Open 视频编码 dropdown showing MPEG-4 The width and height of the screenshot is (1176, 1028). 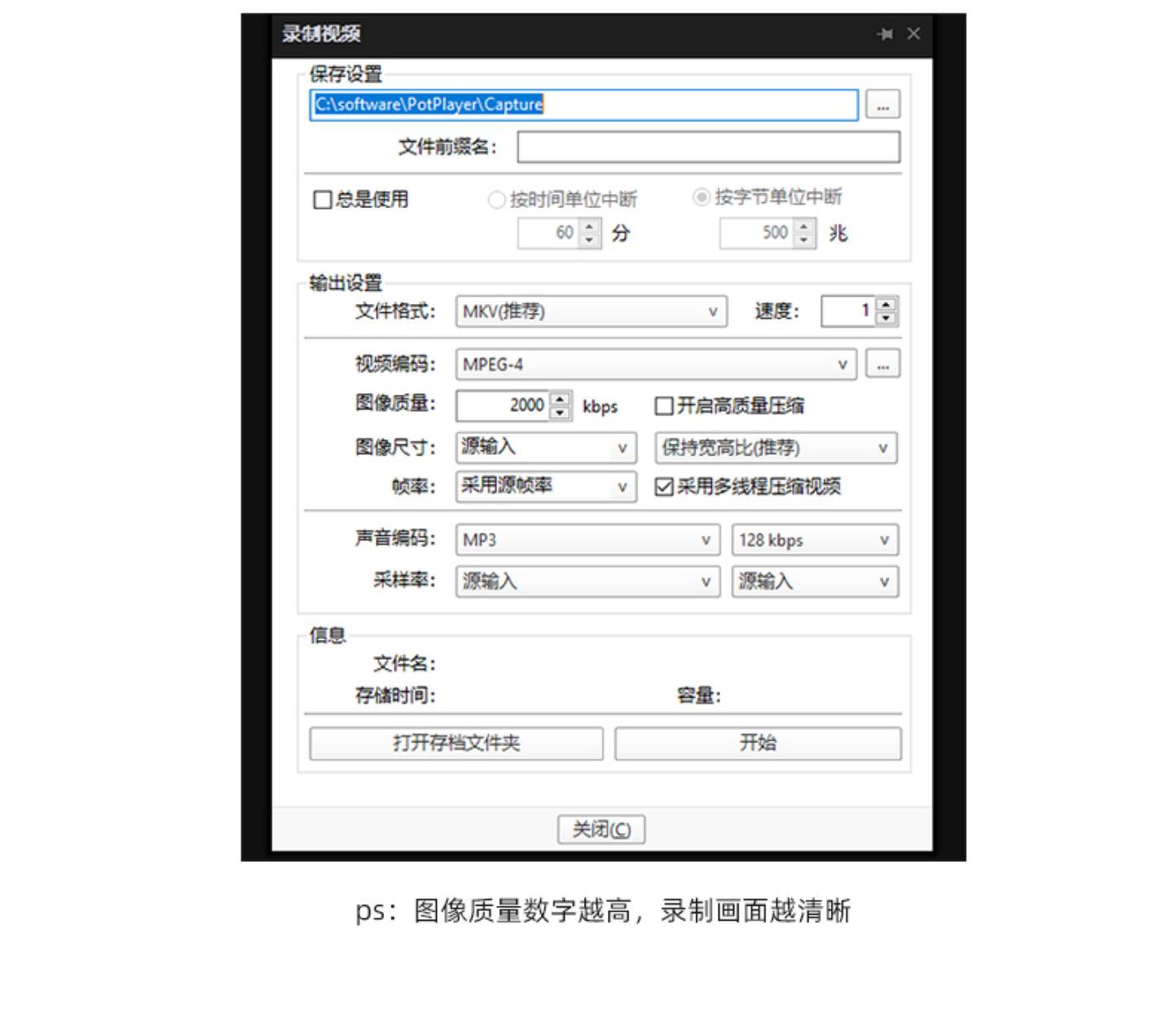[x=656, y=364]
